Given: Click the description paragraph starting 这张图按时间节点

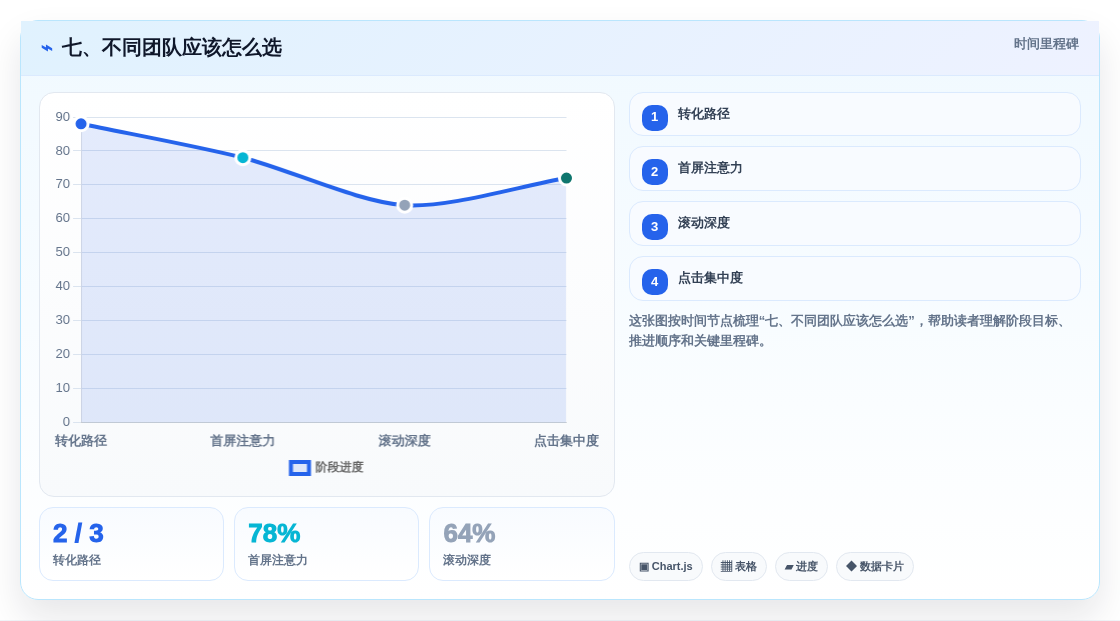Looking at the screenshot, I should point(850,331).
